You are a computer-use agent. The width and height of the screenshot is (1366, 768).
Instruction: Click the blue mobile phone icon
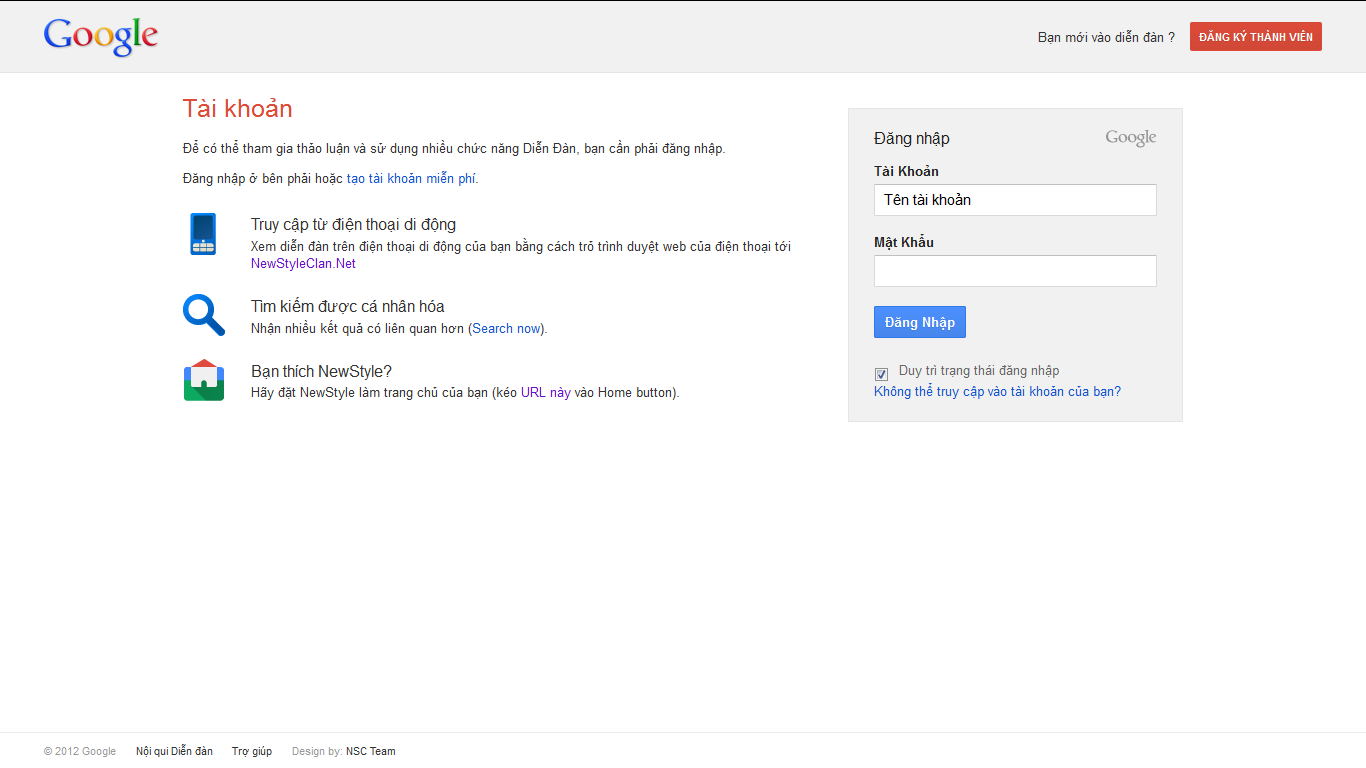(203, 234)
